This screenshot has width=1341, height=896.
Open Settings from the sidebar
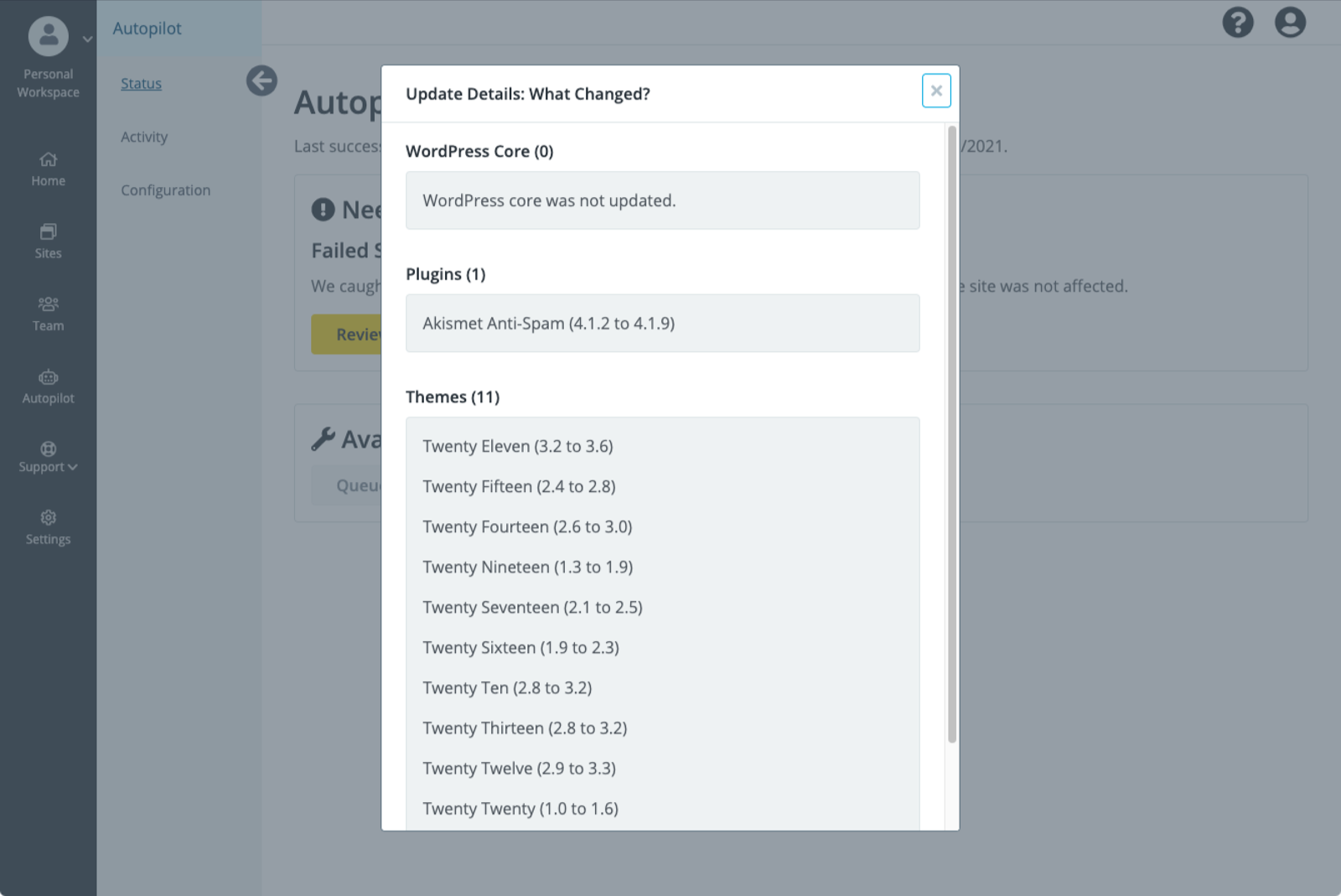tap(48, 526)
